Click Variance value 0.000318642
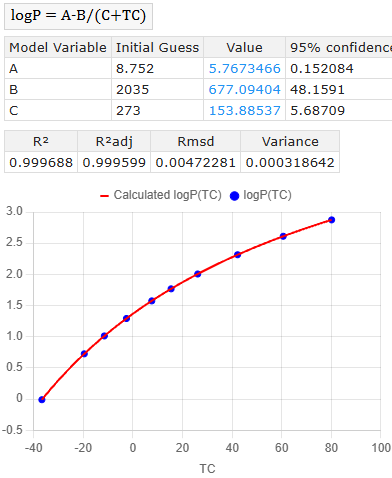The width and height of the screenshot is (392, 478). (290, 163)
